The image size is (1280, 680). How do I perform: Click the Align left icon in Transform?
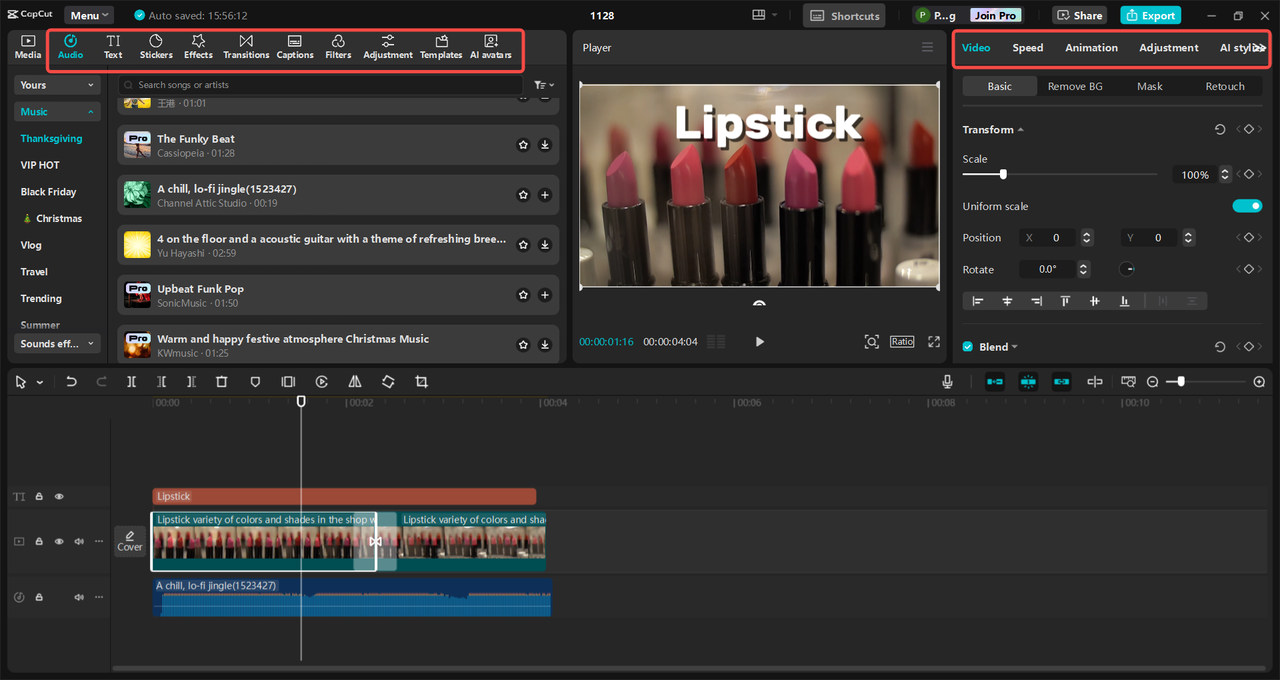tap(978, 301)
